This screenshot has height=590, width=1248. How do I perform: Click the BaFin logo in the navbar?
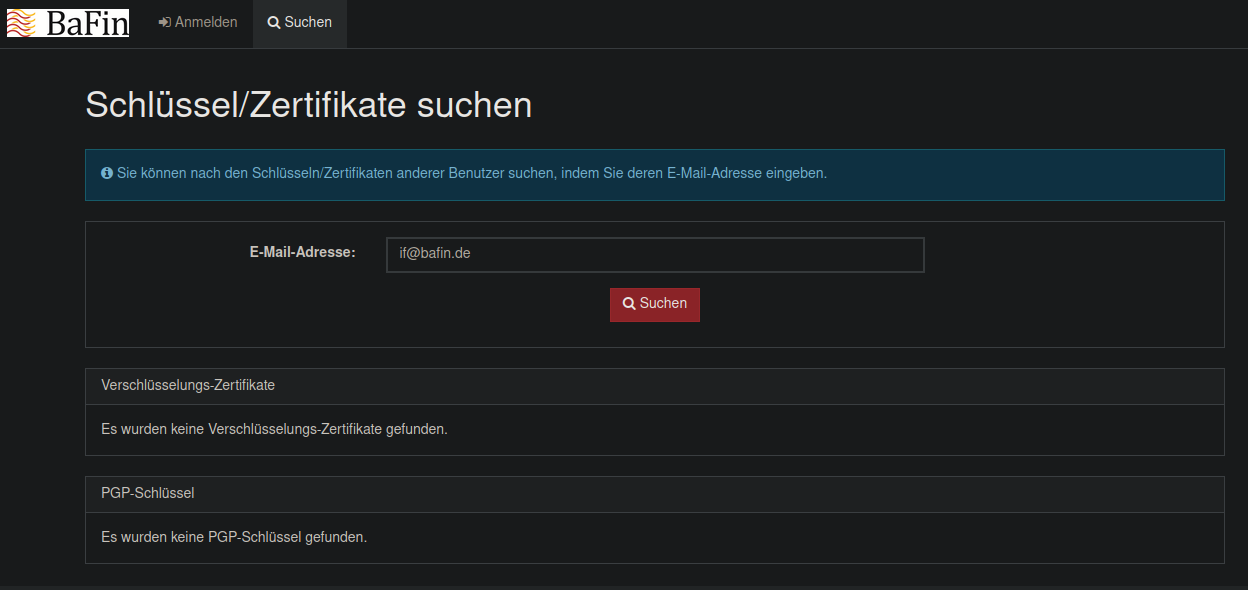pos(68,22)
